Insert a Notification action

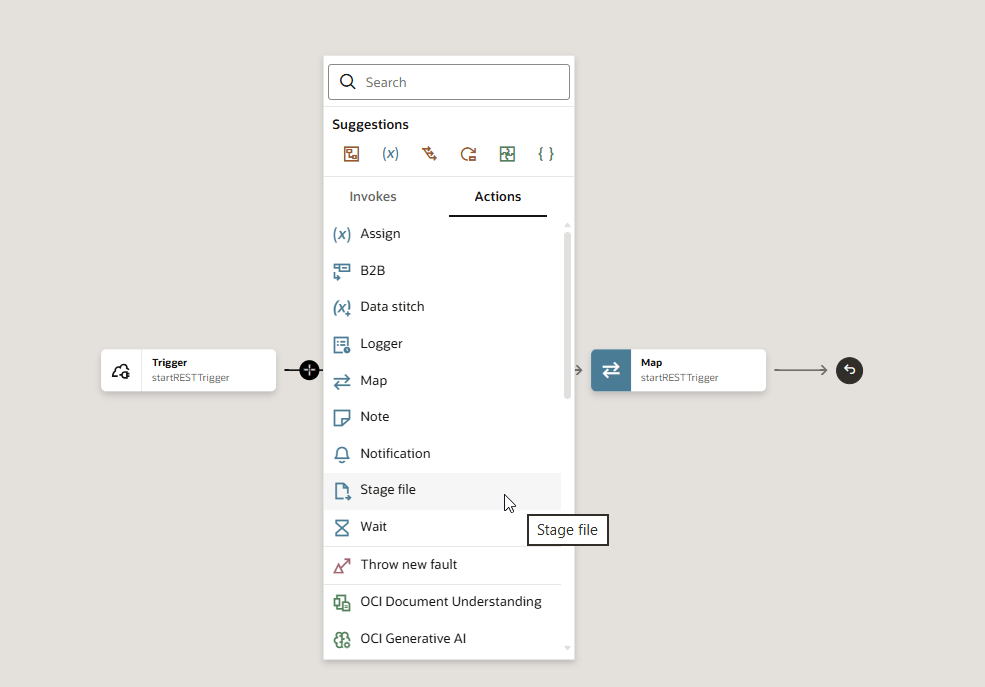coord(395,454)
